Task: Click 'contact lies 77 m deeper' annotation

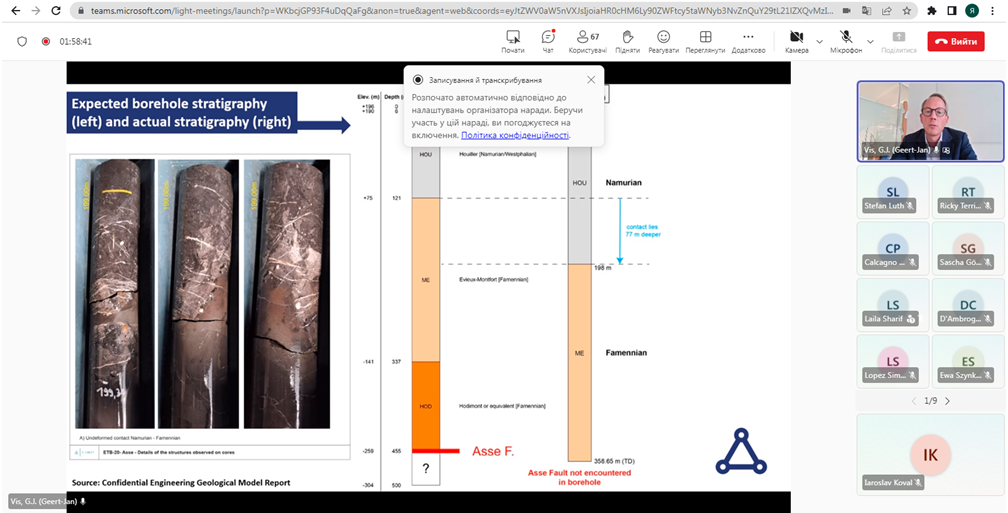Action: (x=642, y=231)
